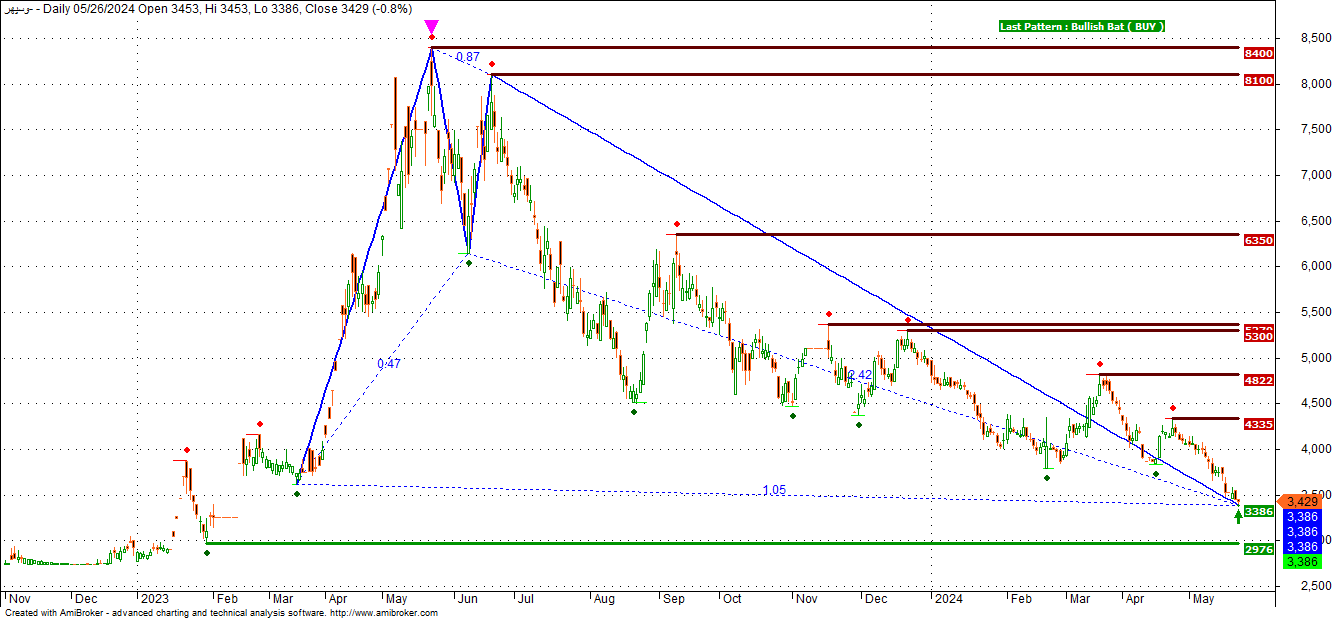This screenshot has width=1336, height=619.
Task: Click the green 2976 horizontal support line
Action: pyautogui.click(x=722, y=543)
